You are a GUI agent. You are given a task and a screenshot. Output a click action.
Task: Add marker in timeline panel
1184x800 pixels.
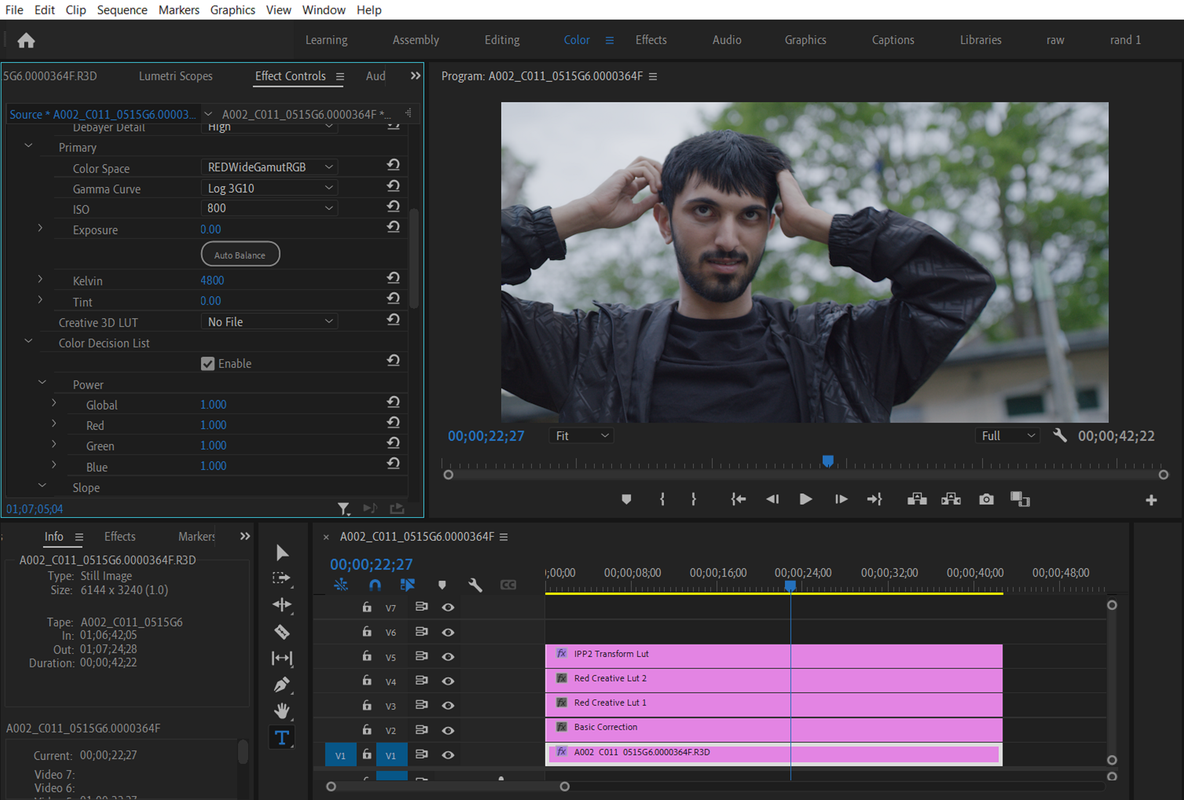tap(442, 585)
